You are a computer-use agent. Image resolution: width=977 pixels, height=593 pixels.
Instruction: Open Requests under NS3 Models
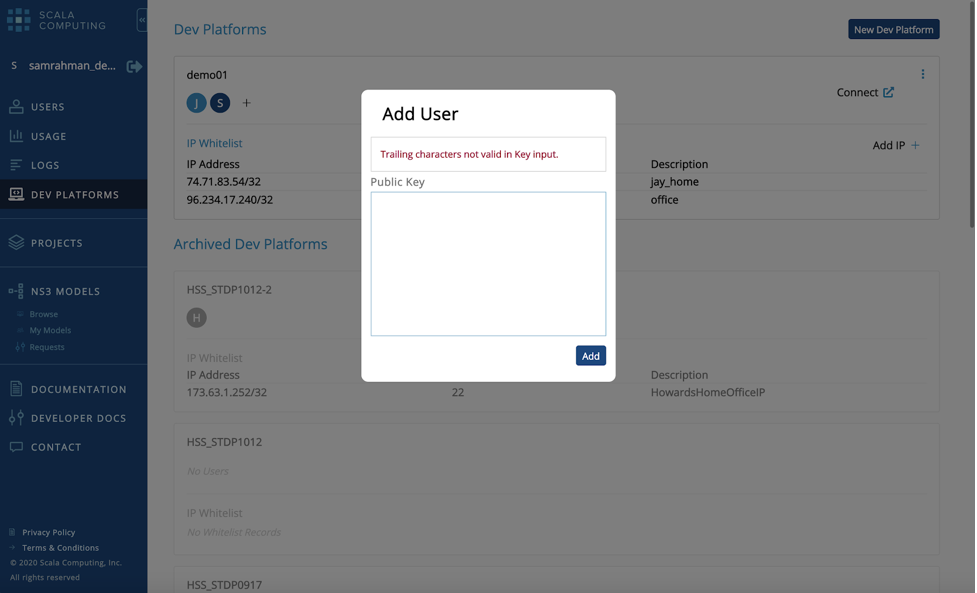(46, 347)
